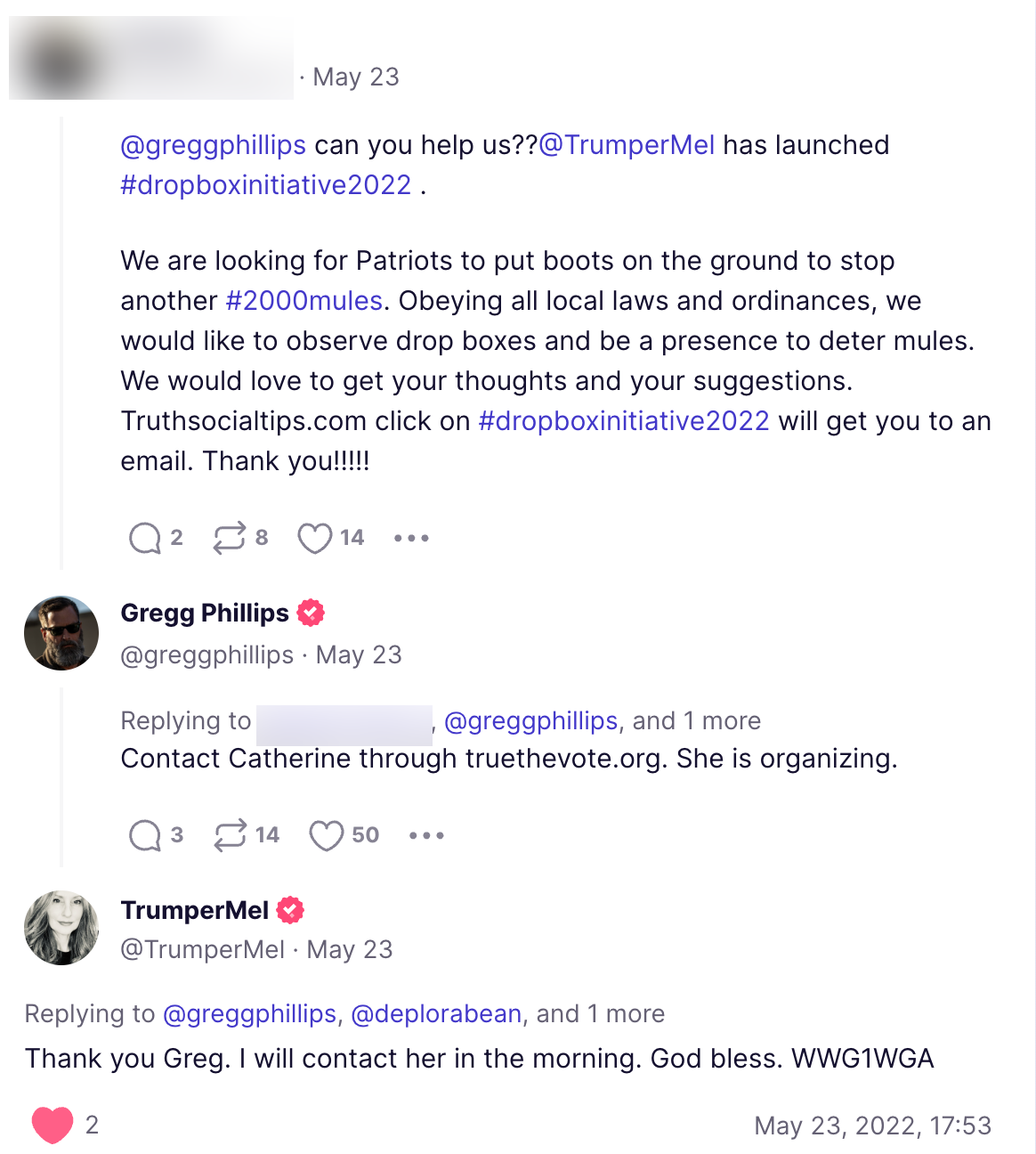Click the Gregg Phillips display name

[x=205, y=613]
